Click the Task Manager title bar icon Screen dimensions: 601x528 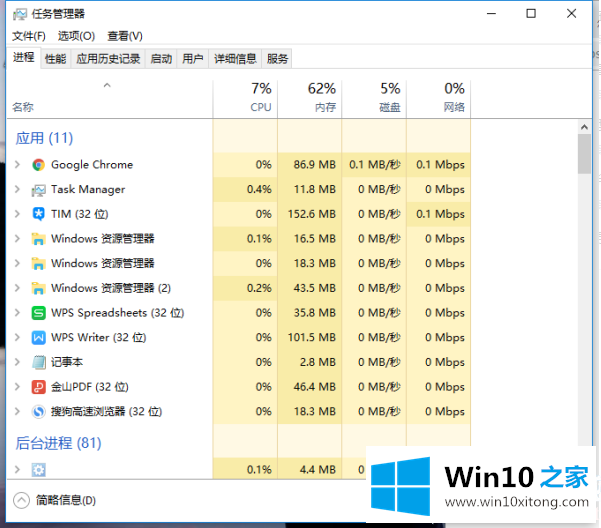20,15
